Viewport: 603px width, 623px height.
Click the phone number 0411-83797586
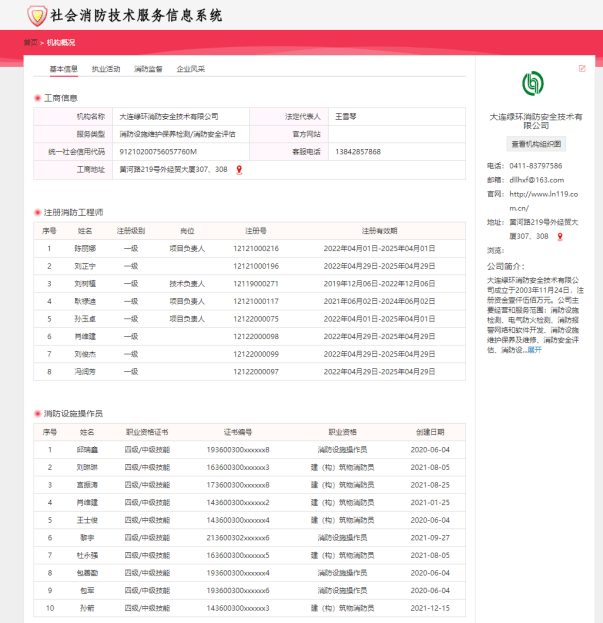[x=535, y=166]
